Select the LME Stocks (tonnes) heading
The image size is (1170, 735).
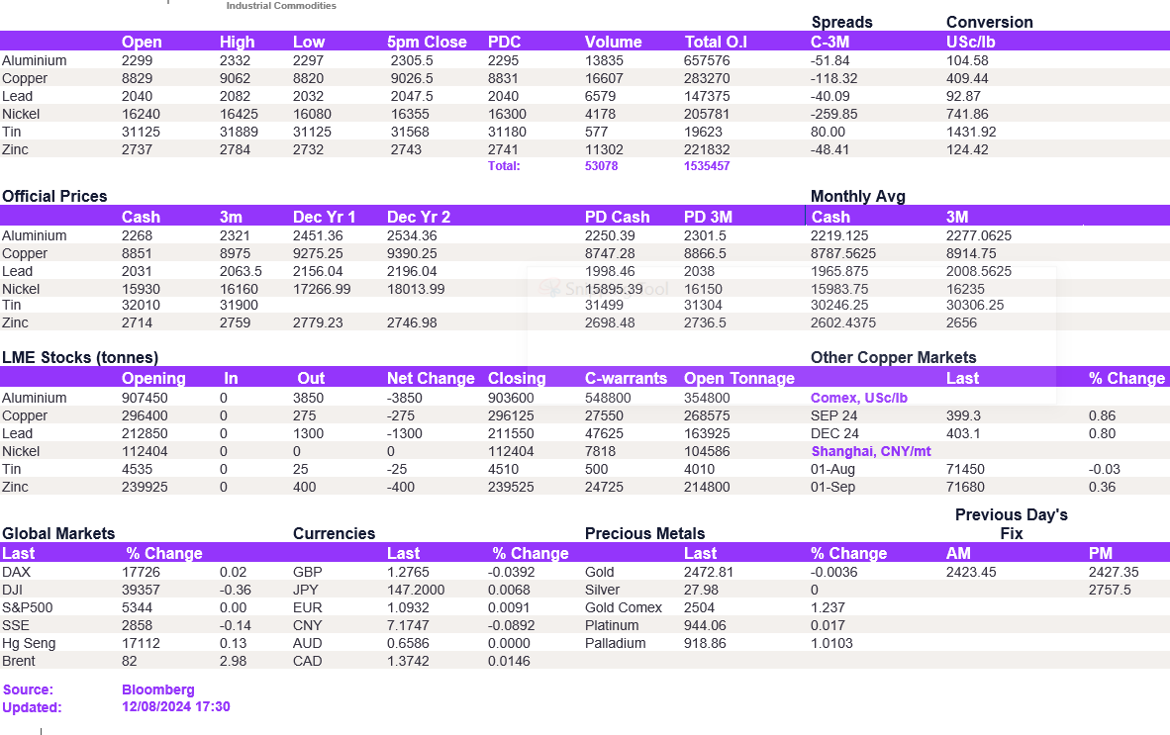pos(81,357)
